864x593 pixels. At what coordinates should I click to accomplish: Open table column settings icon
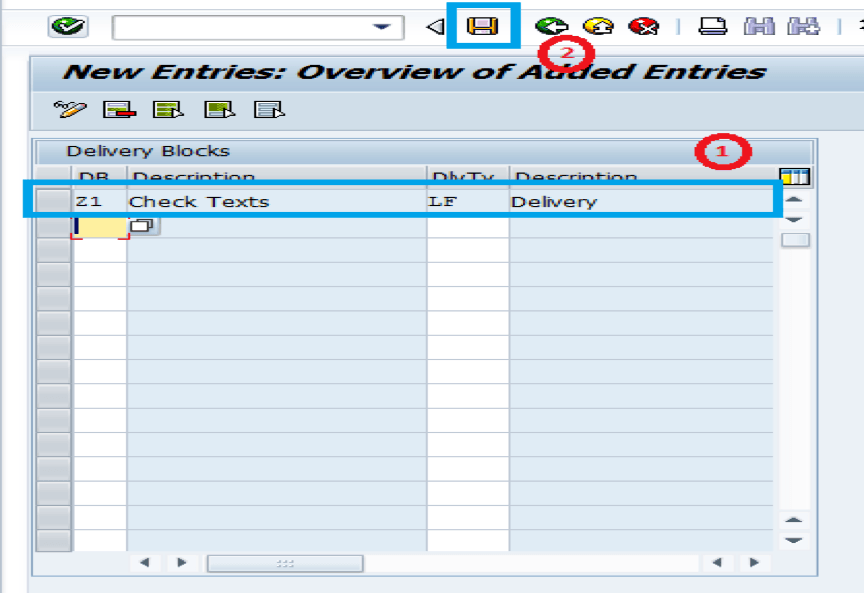[794, 177]
